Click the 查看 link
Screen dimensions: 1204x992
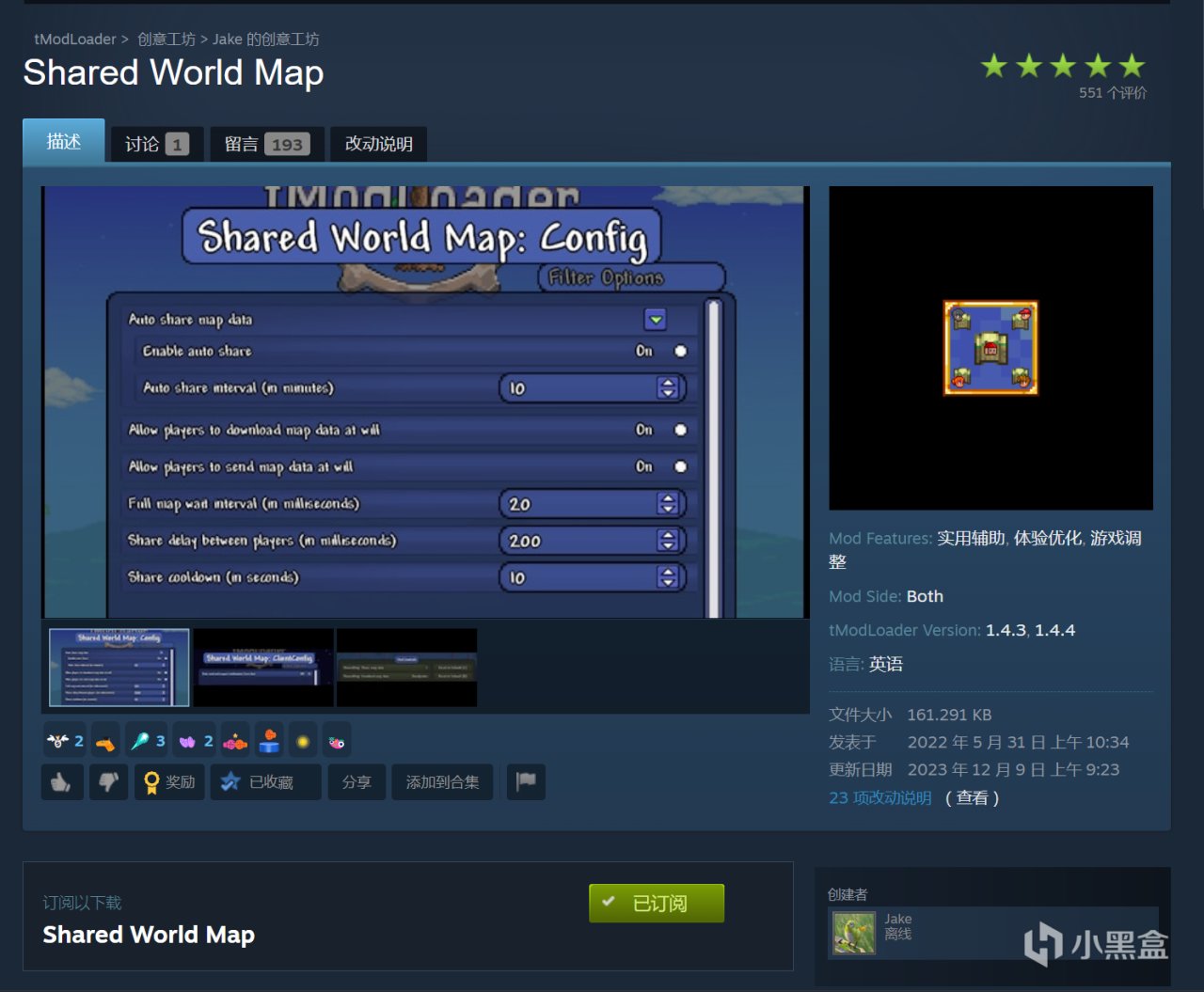[x=972, y=797]
